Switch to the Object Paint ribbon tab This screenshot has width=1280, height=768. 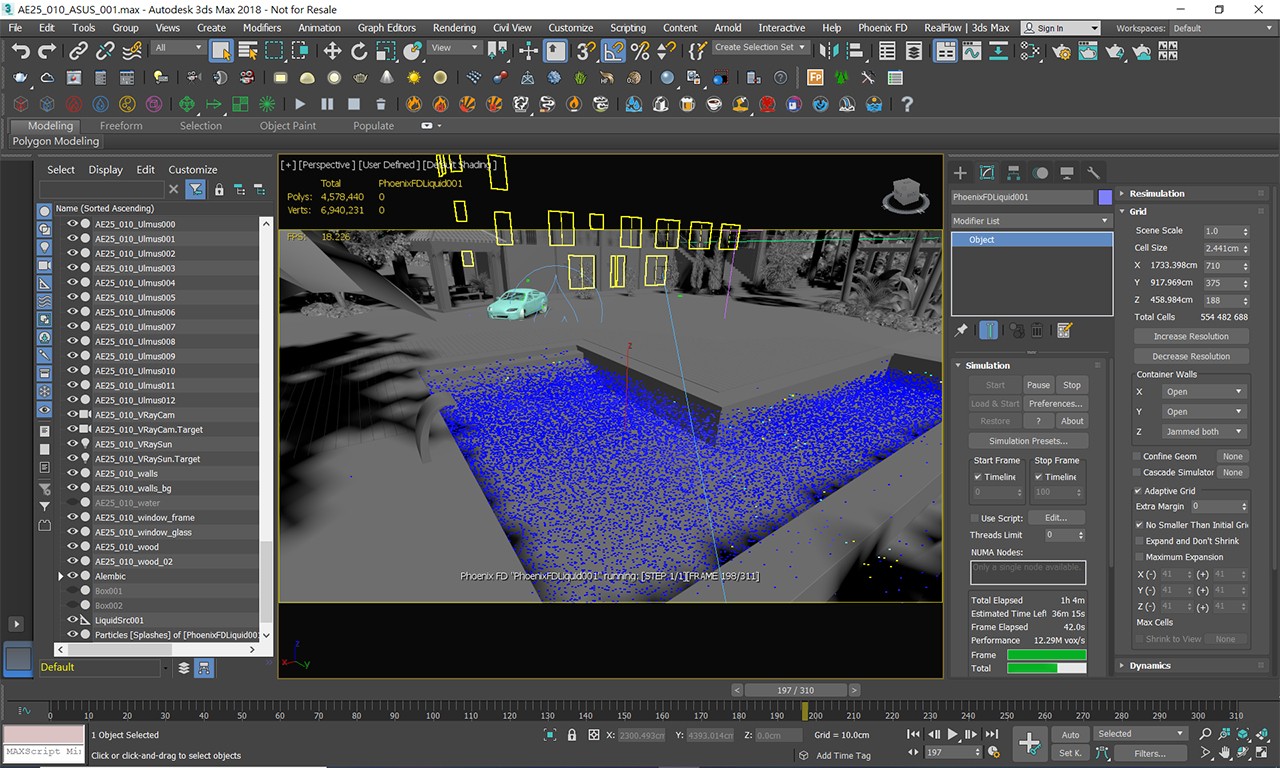click(x=288, y=126)
